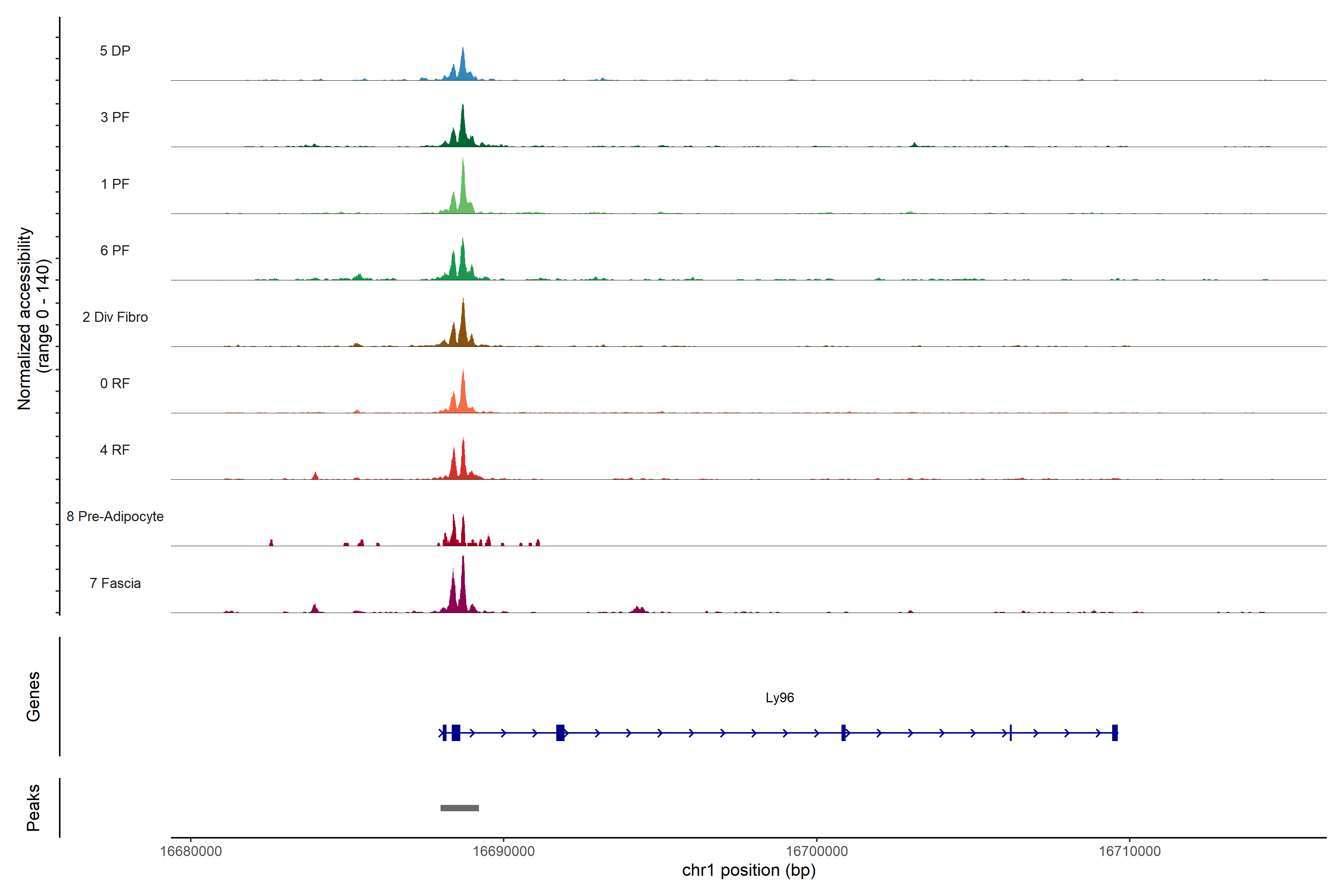This screenshot has height=896, width=1344.
Task: Click the 0 RF track label
Action: coord(115,383)
